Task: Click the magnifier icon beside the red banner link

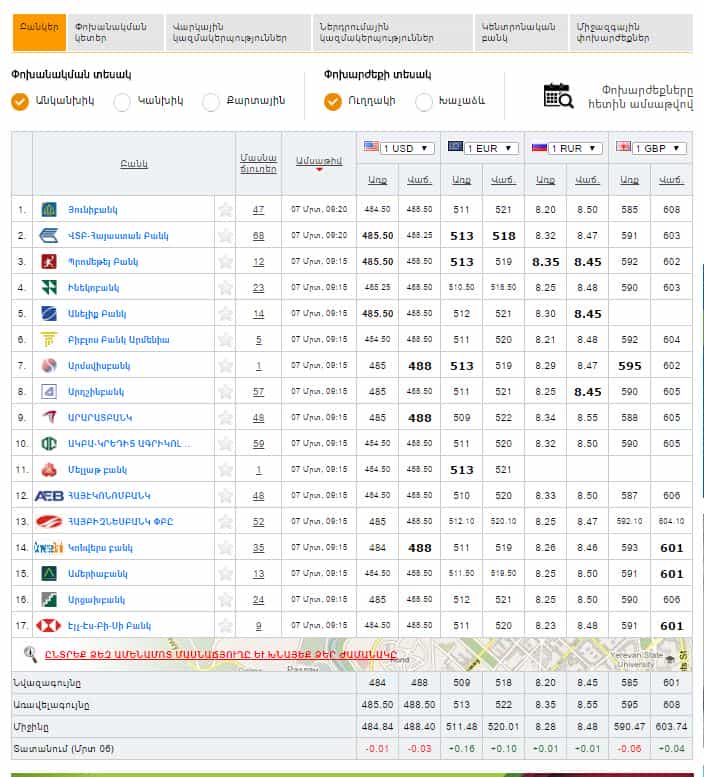Action: 31,654
